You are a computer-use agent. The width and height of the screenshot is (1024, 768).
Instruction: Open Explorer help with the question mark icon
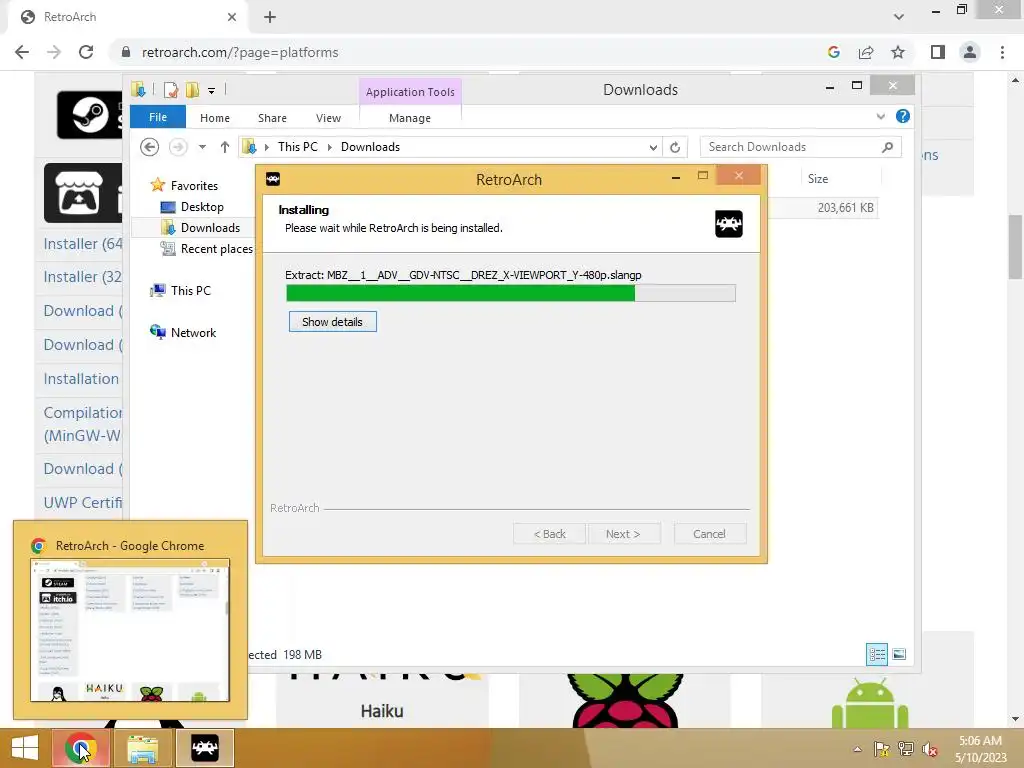tap(903, 116)
